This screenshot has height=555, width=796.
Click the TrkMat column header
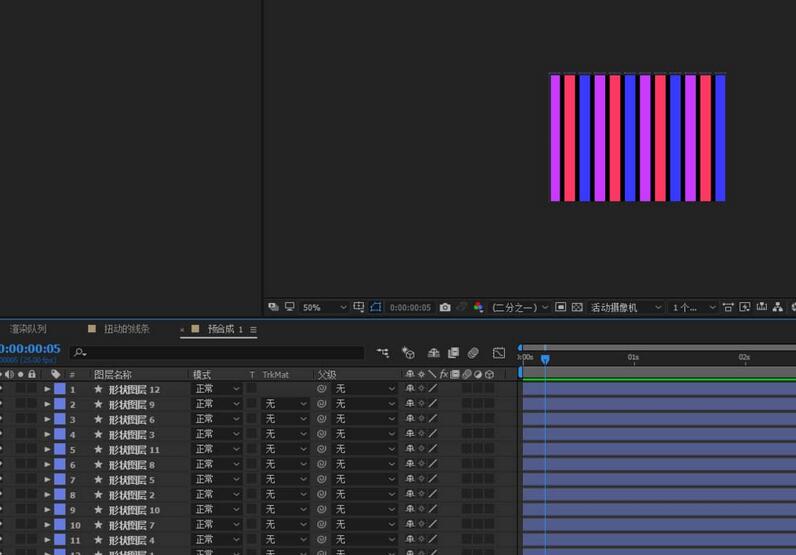coord(275,375)
